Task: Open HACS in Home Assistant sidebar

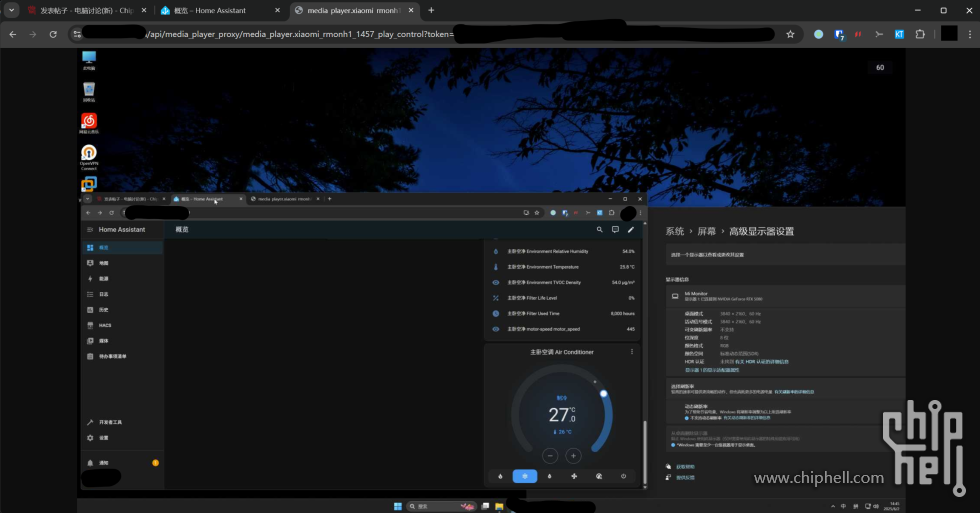Action: point(122,326)
